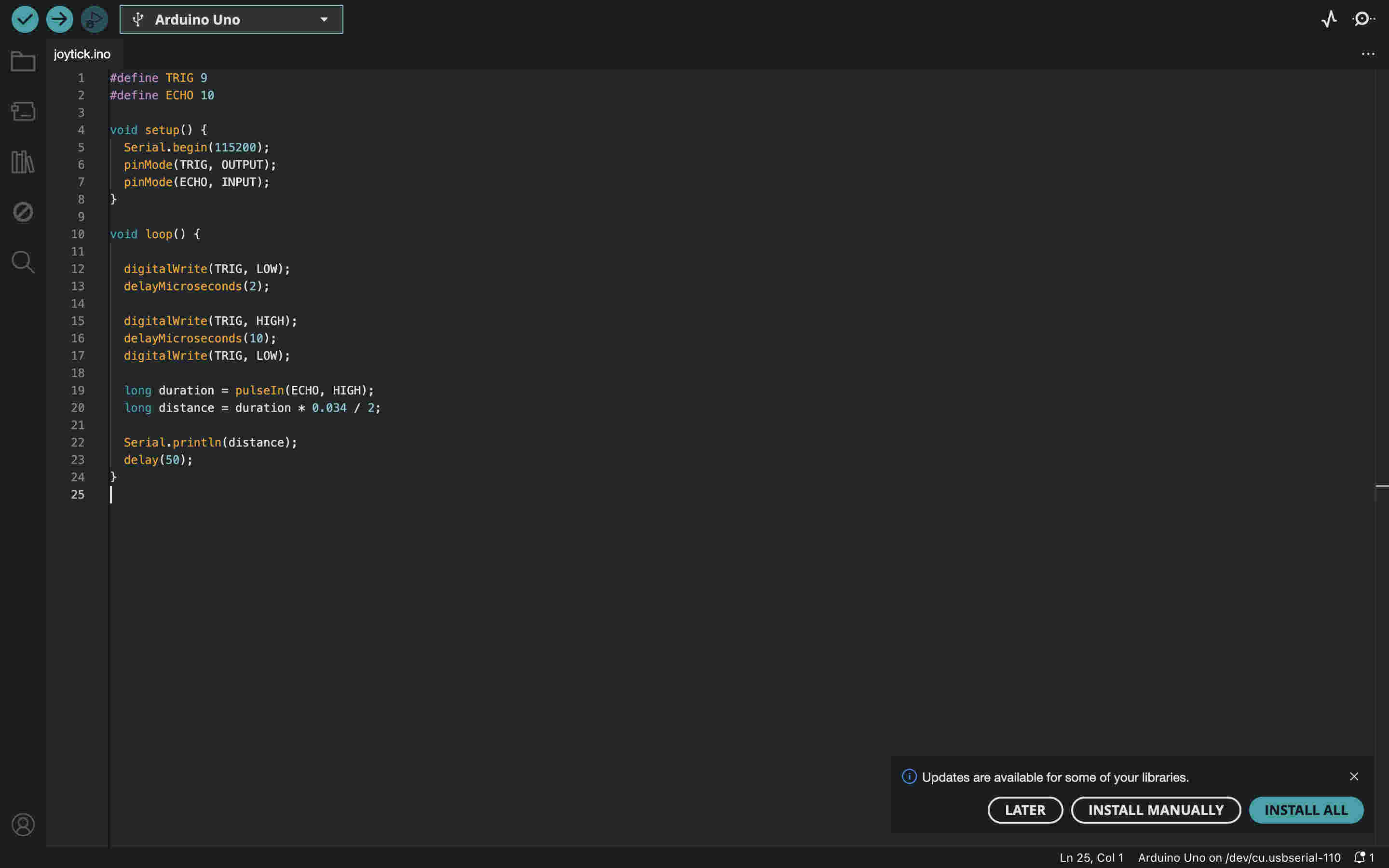Start the debugger from the toolbar

[x=94, y=19]
